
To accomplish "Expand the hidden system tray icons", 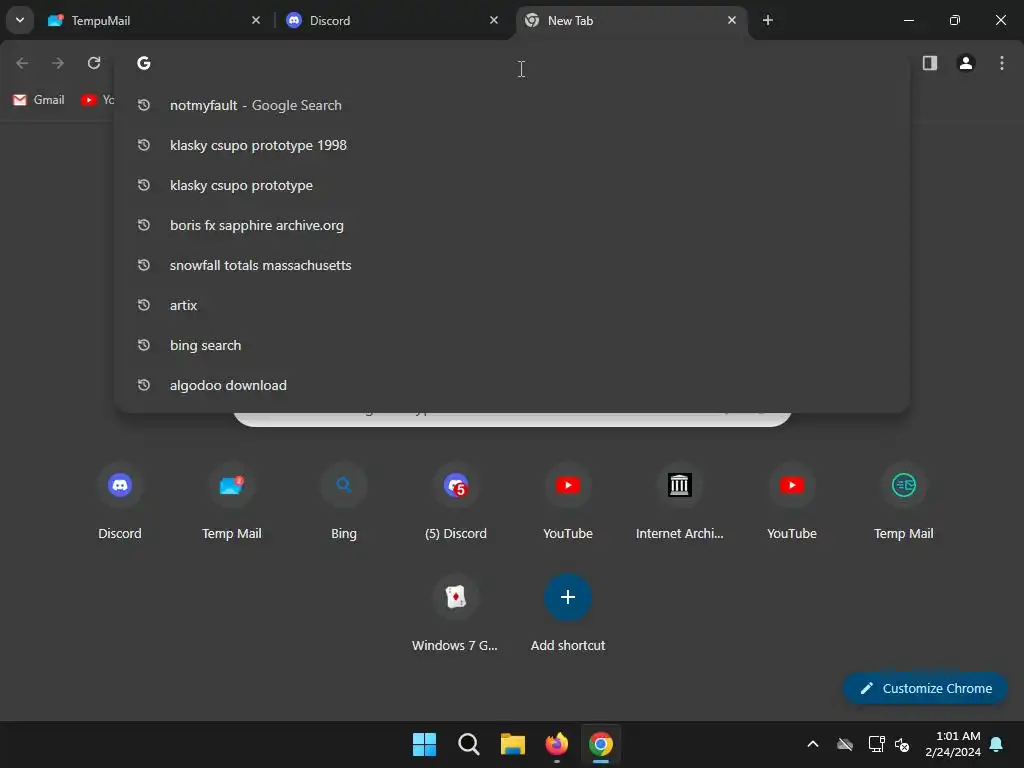I will [x=813, y=744].
